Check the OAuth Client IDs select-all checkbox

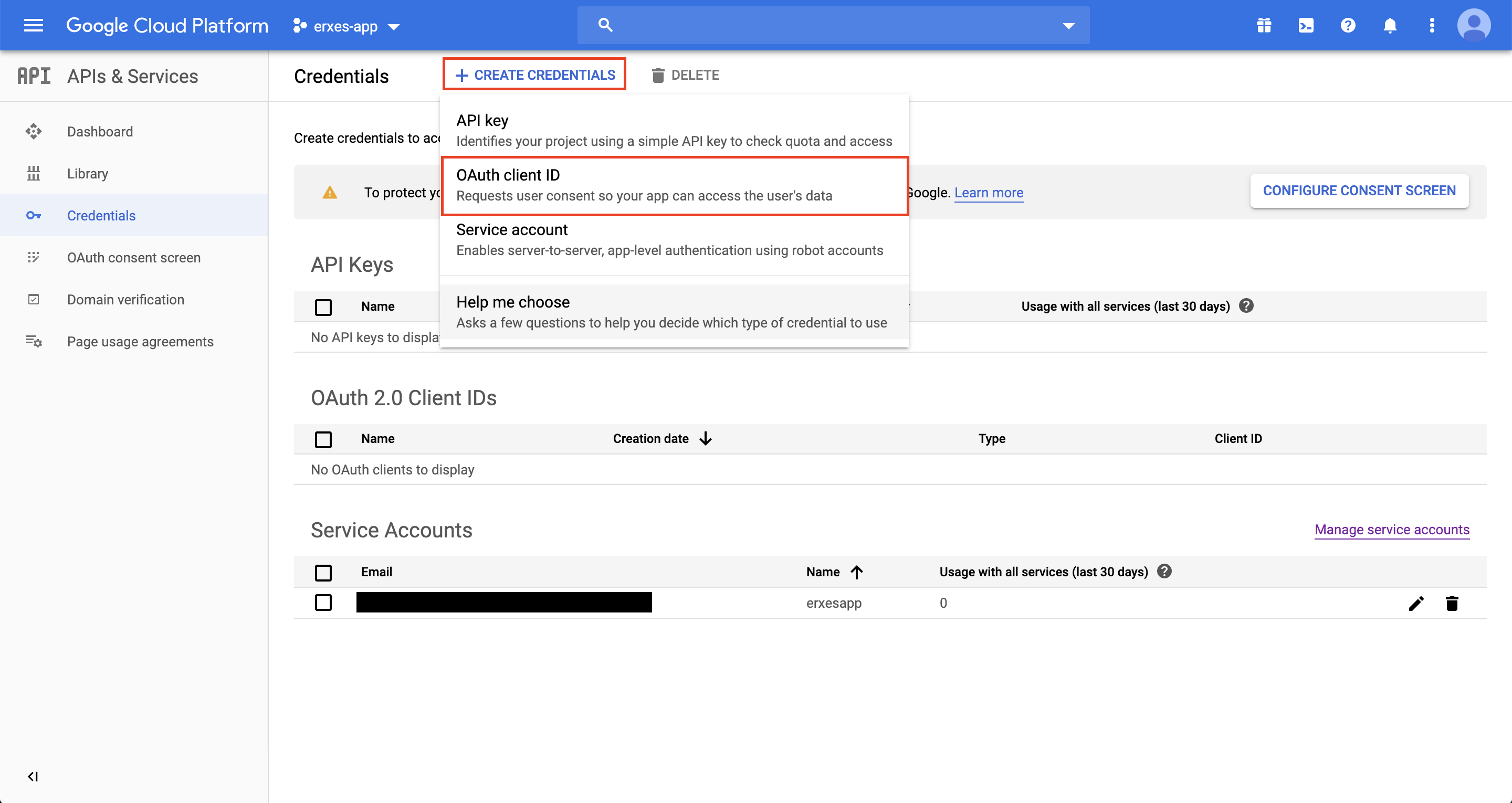coord(323,439)
